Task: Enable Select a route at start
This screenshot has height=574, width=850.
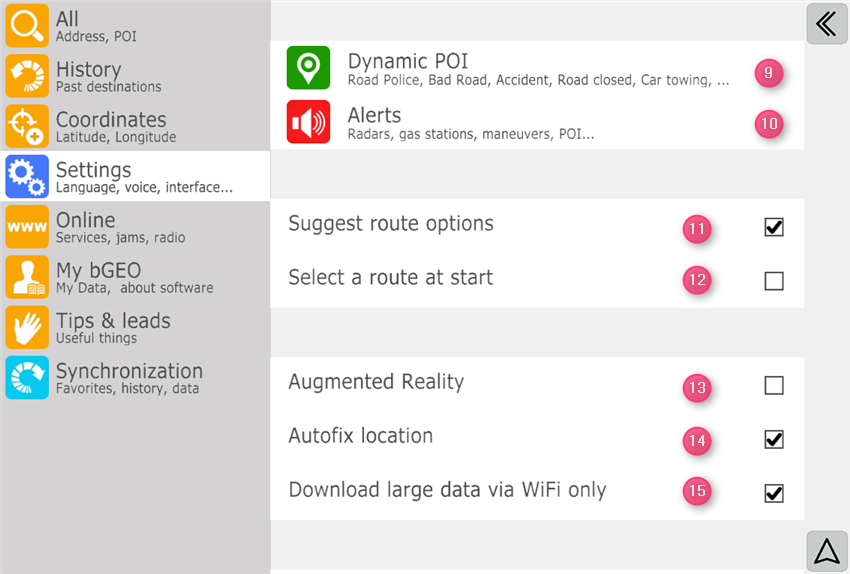Action: [774, 281]
